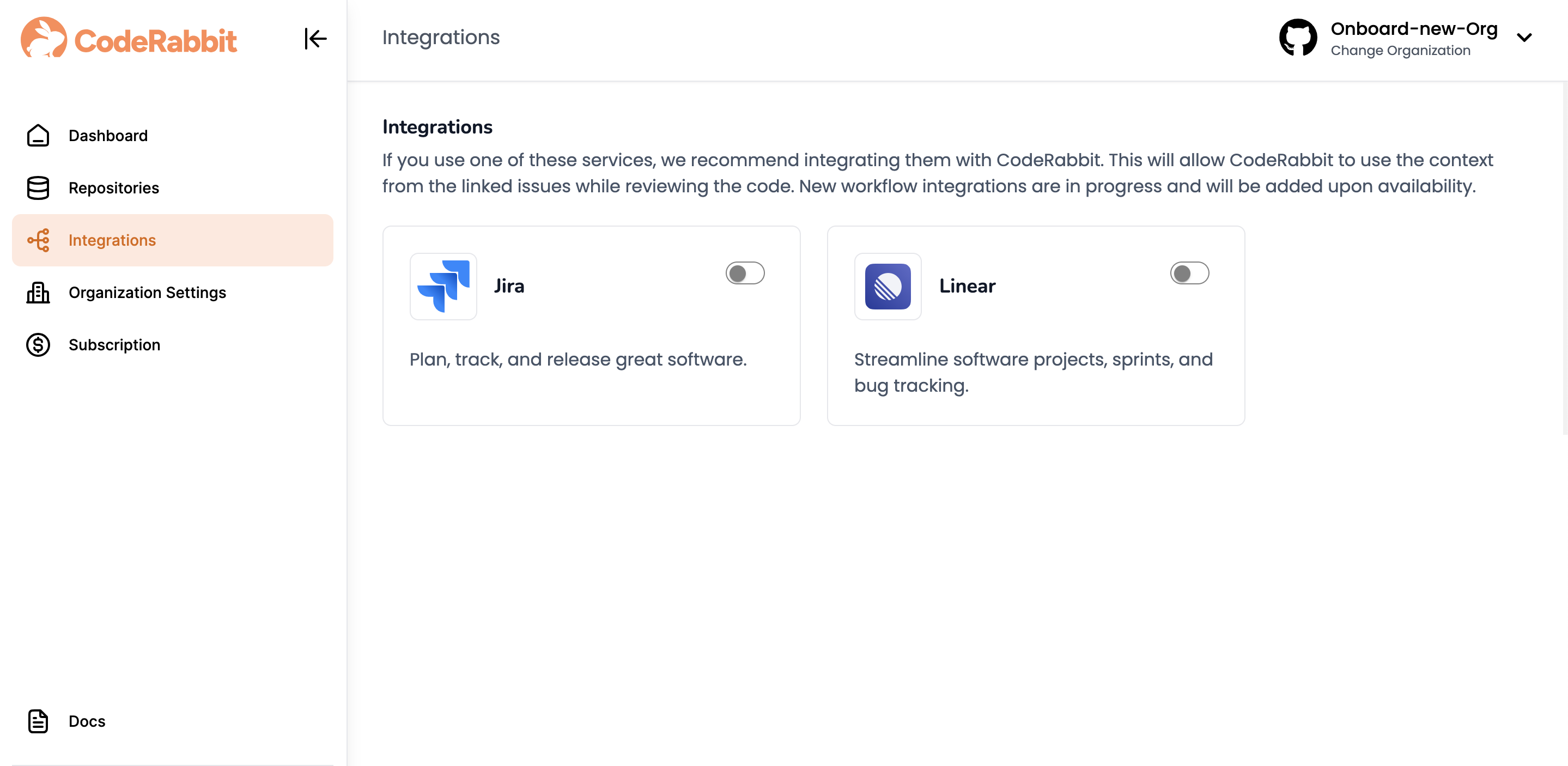Click the CodeRabbit wordmark text

click(x=155, y=41)
